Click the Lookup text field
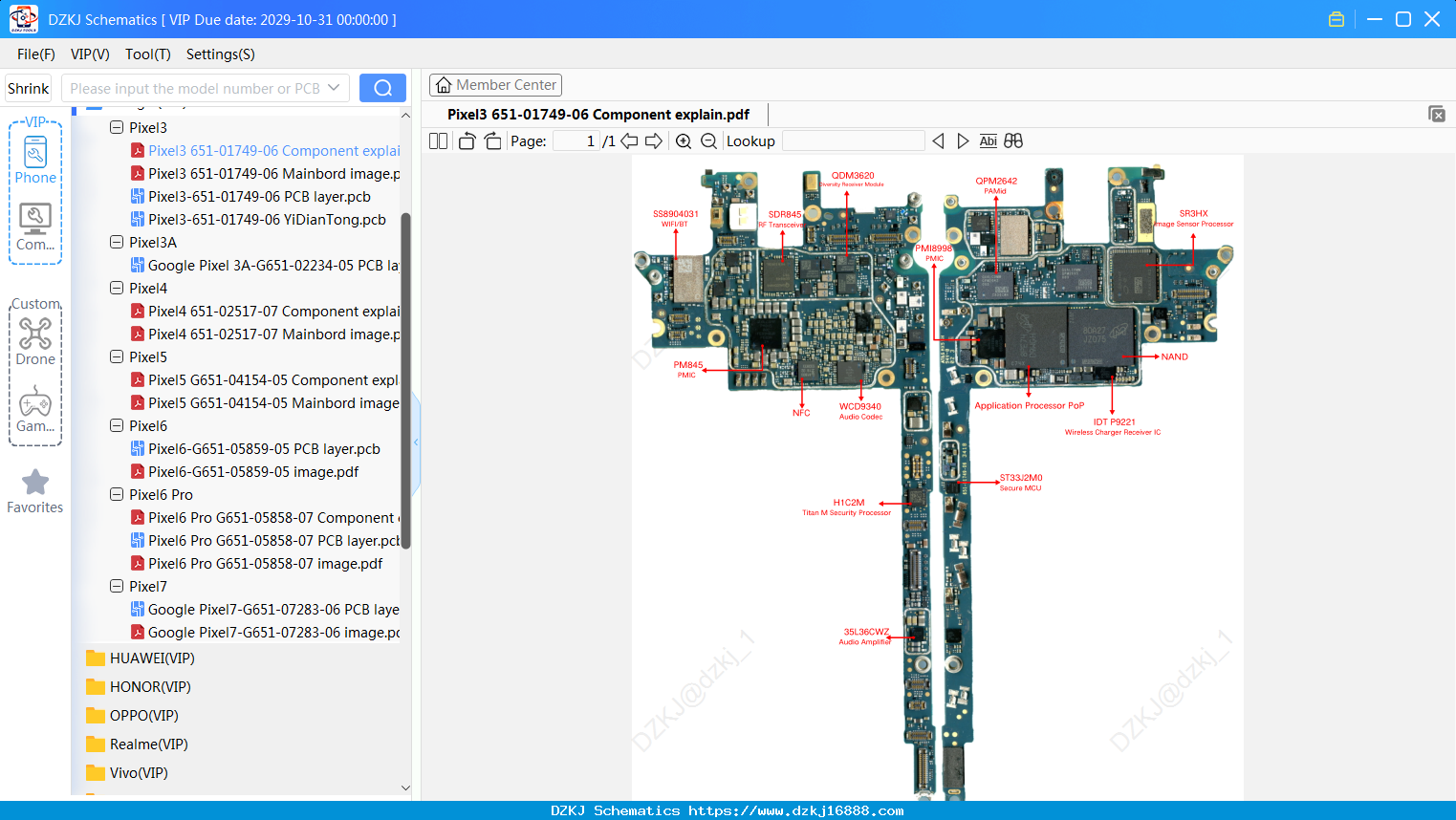Image resolution: width=1456 pixels, height=820 pixels. (x=853, y=141)
